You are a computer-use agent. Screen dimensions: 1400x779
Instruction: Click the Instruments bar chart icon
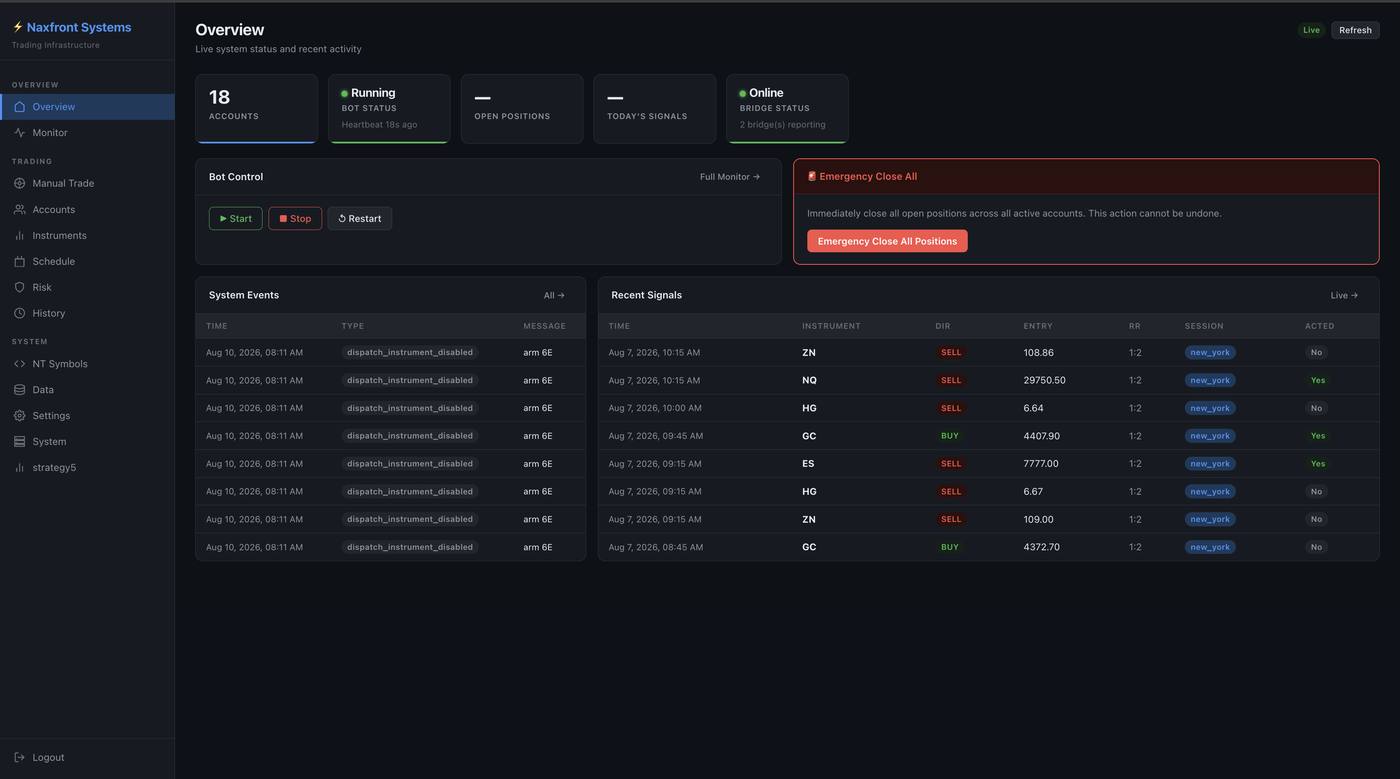(19, 236)
